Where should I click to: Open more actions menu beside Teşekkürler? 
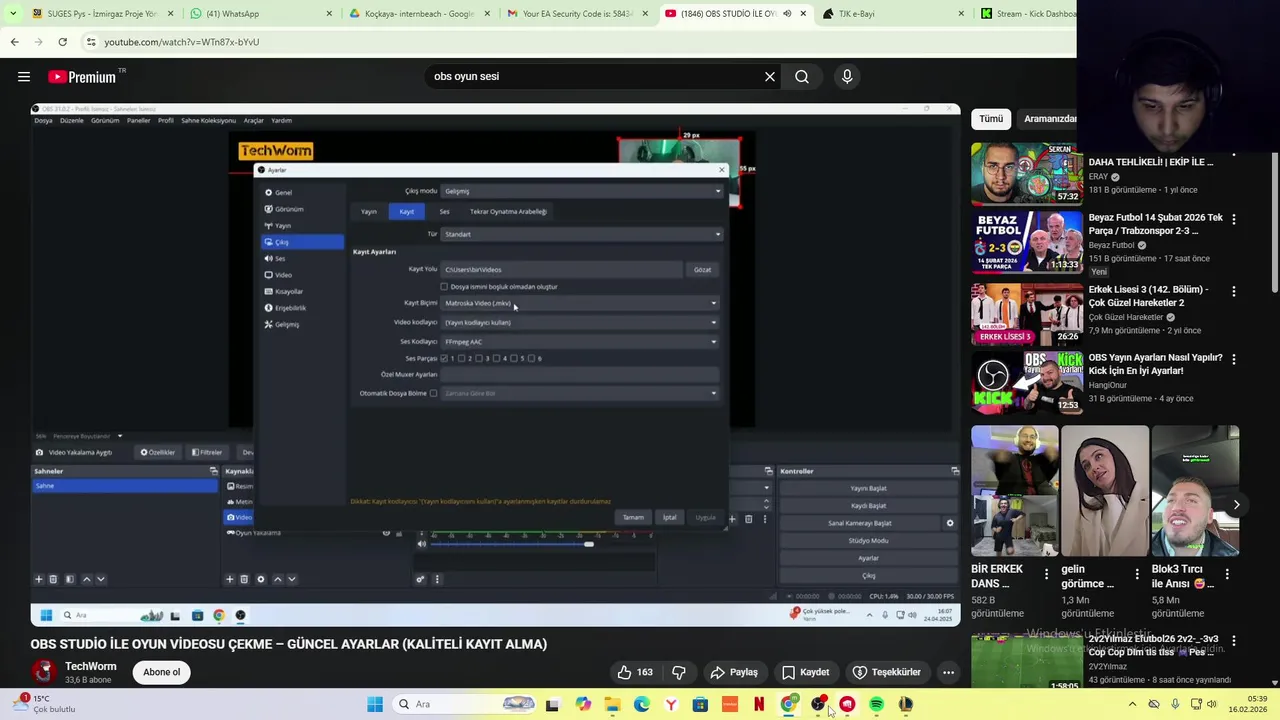click(948, 672)
